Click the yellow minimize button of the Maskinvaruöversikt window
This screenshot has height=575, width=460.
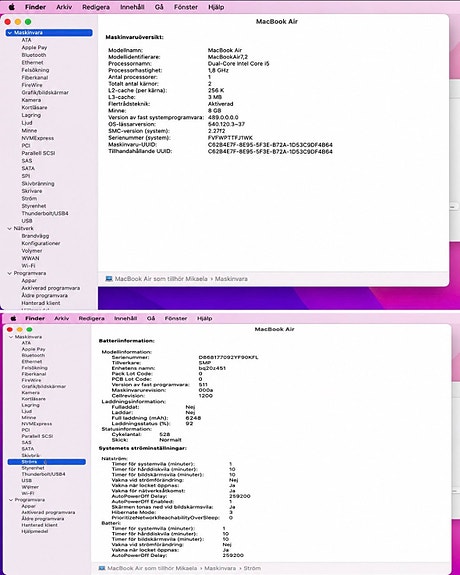[18, 22]
